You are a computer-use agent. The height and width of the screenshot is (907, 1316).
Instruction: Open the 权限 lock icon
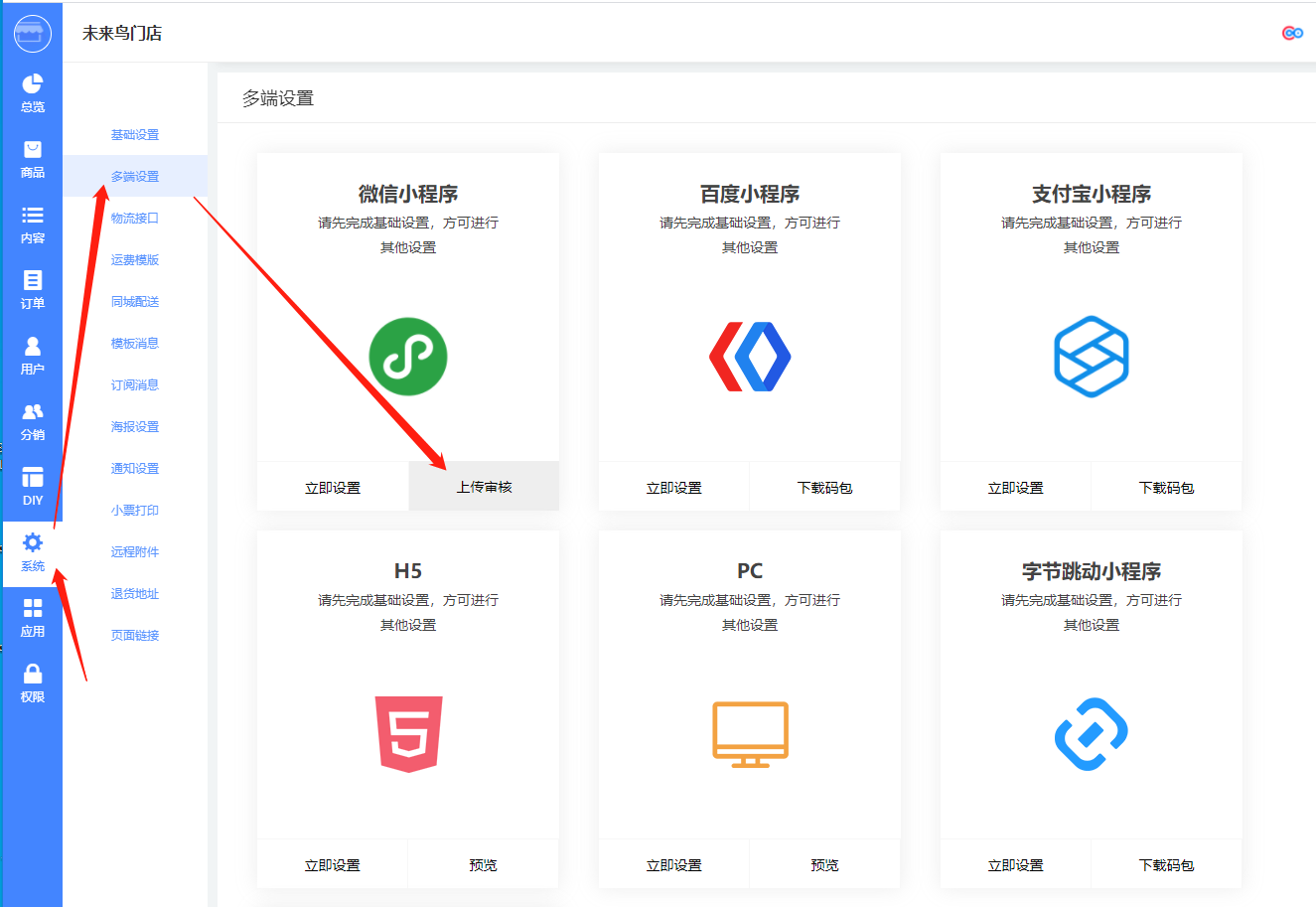[x=33, y=674]
